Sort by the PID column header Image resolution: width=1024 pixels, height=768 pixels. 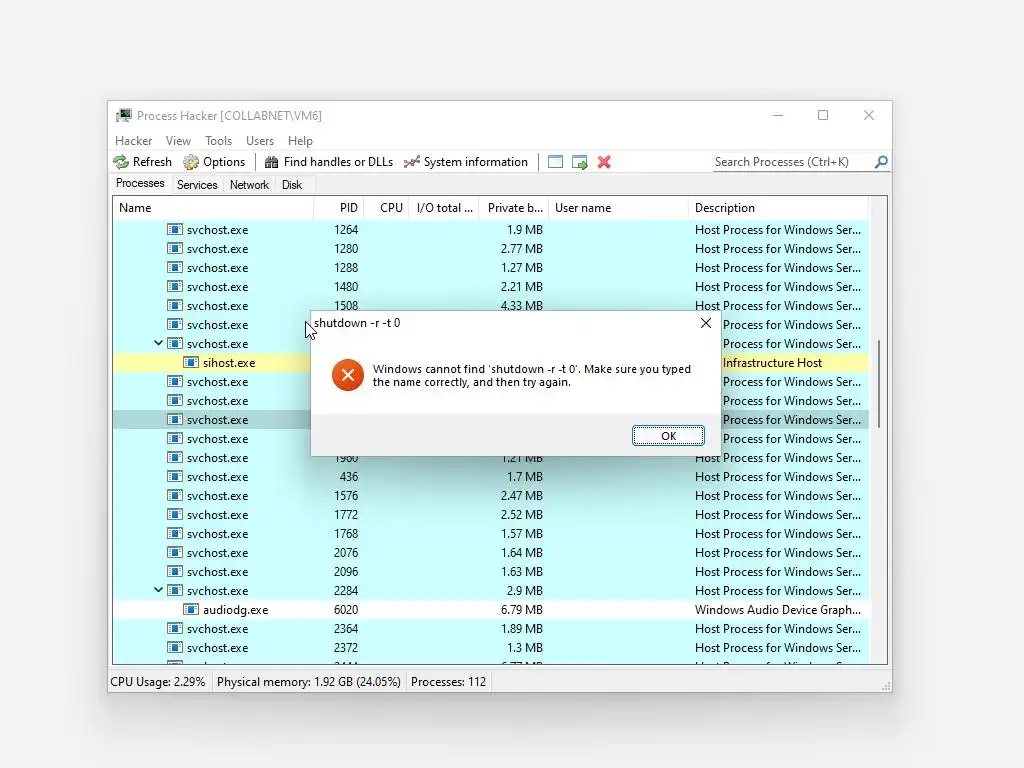coord(339,208)
